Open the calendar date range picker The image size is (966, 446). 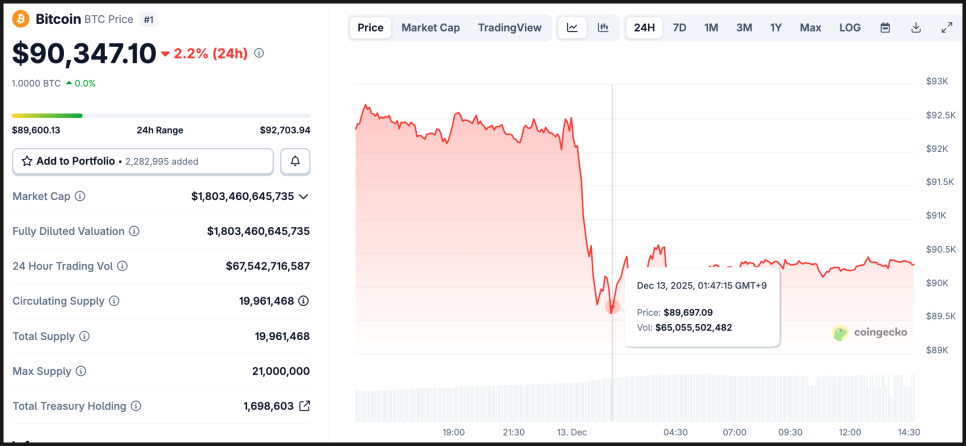885,28
